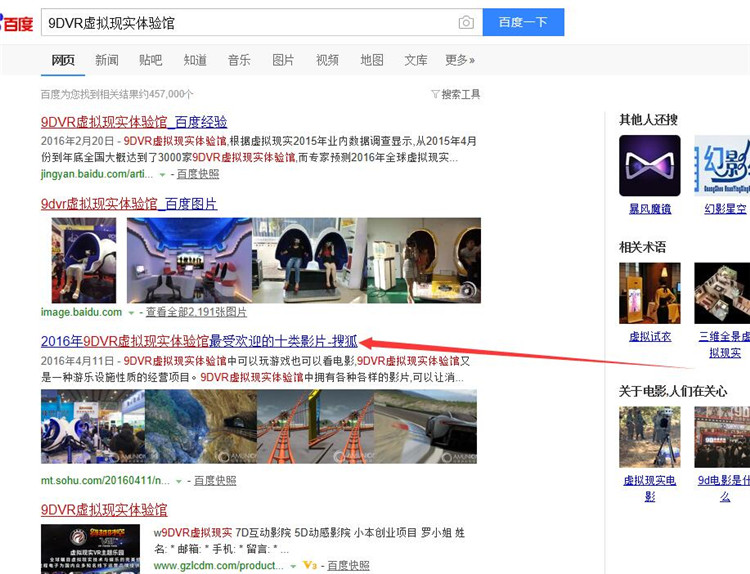Image resolution: width=750 pixels, height=574 pixels.
Task: Click 查看全部2,191张图片 link
Action: (196, 312)
